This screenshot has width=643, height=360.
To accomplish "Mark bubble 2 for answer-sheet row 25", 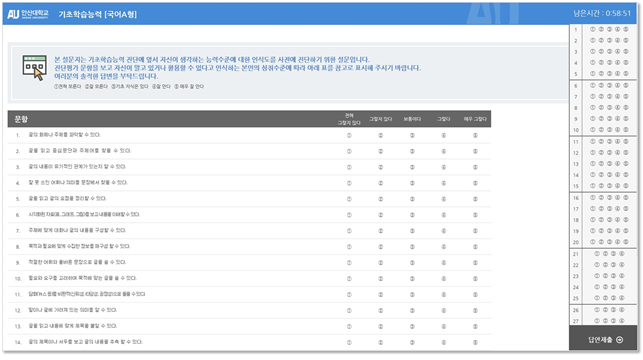I will click(x=605, y=298).
